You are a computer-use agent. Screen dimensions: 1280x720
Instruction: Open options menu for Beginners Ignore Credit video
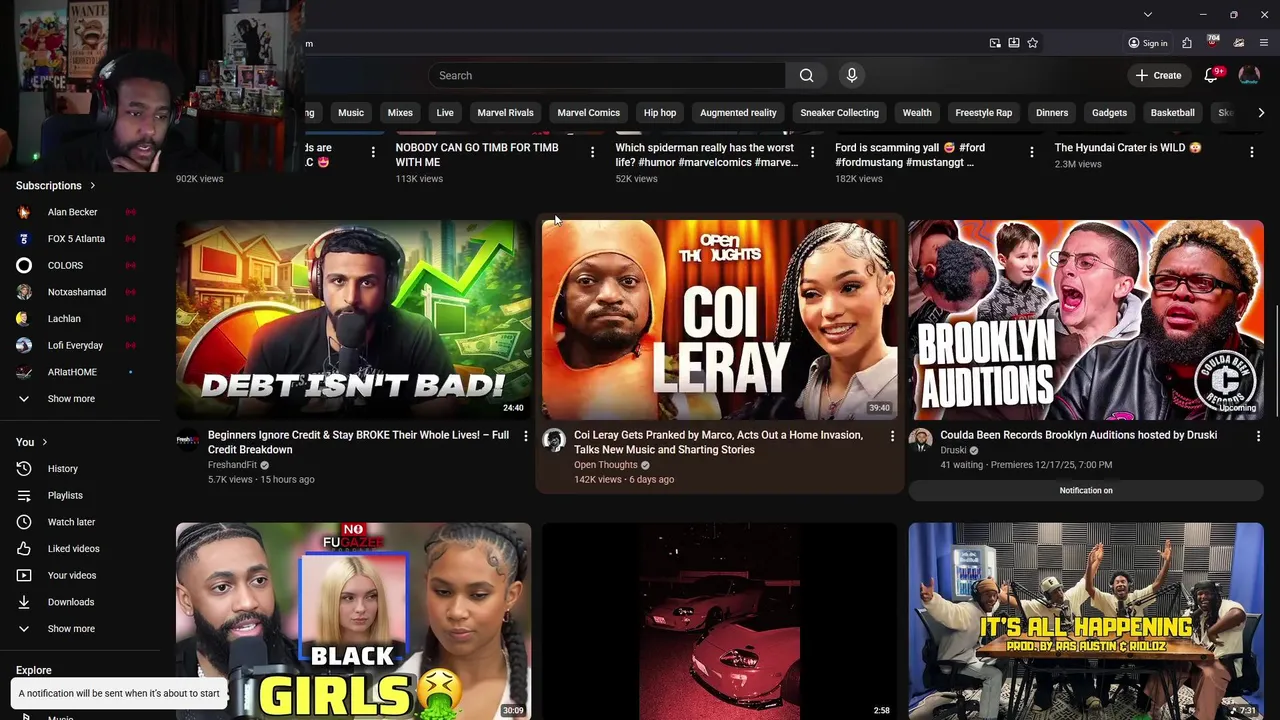(x=525, y=436)
